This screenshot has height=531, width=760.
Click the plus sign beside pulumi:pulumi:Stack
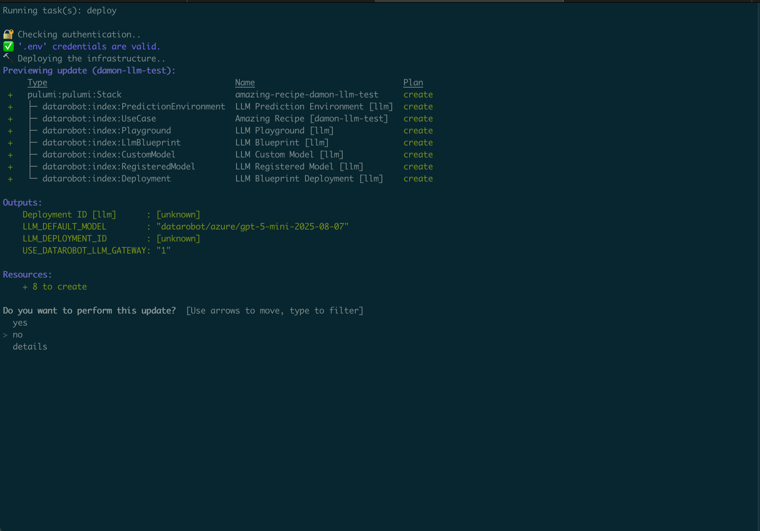pos(10,95)
